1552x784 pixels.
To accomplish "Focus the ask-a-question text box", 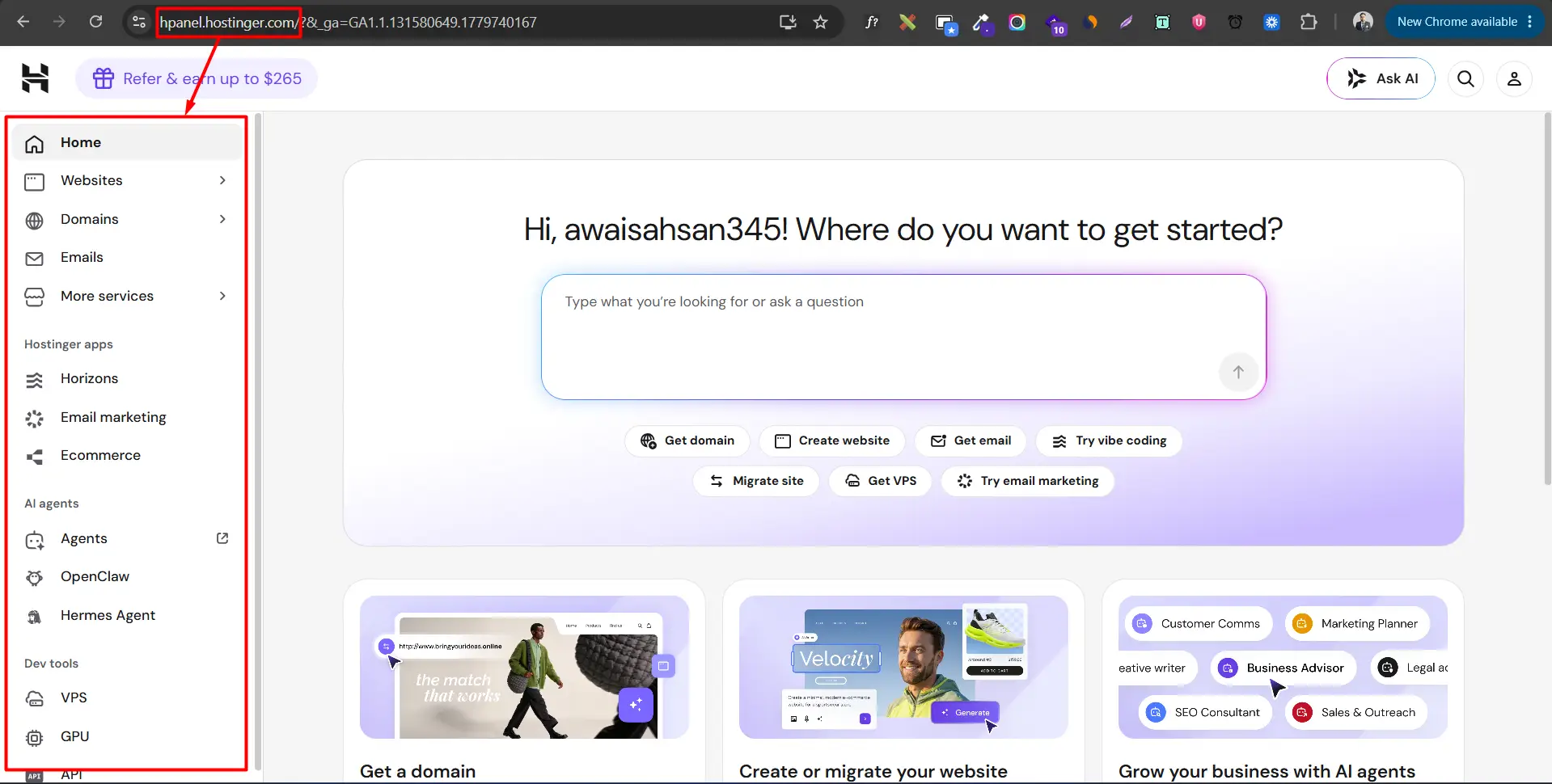I will [903, 337].
